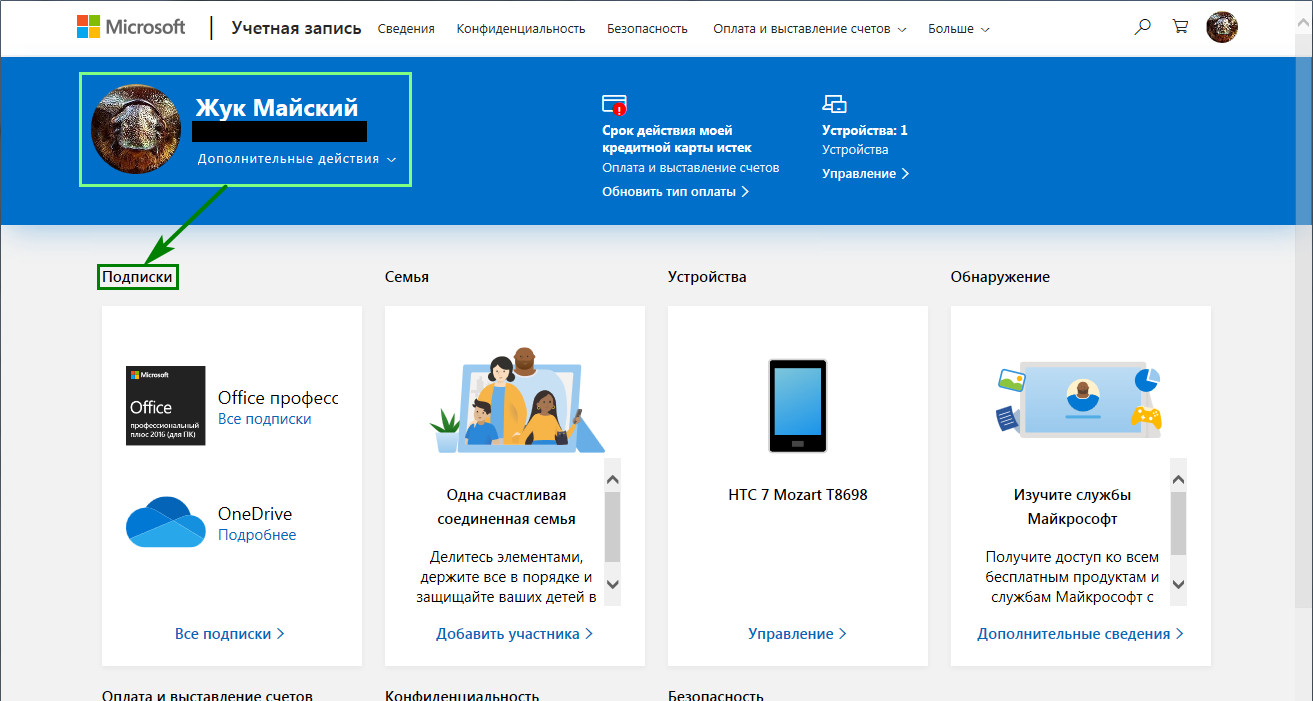The width and height of the screenshot is (1313, 701).
Task: Click the Обнаружение section heading
Action: (x=1000, y=276)
